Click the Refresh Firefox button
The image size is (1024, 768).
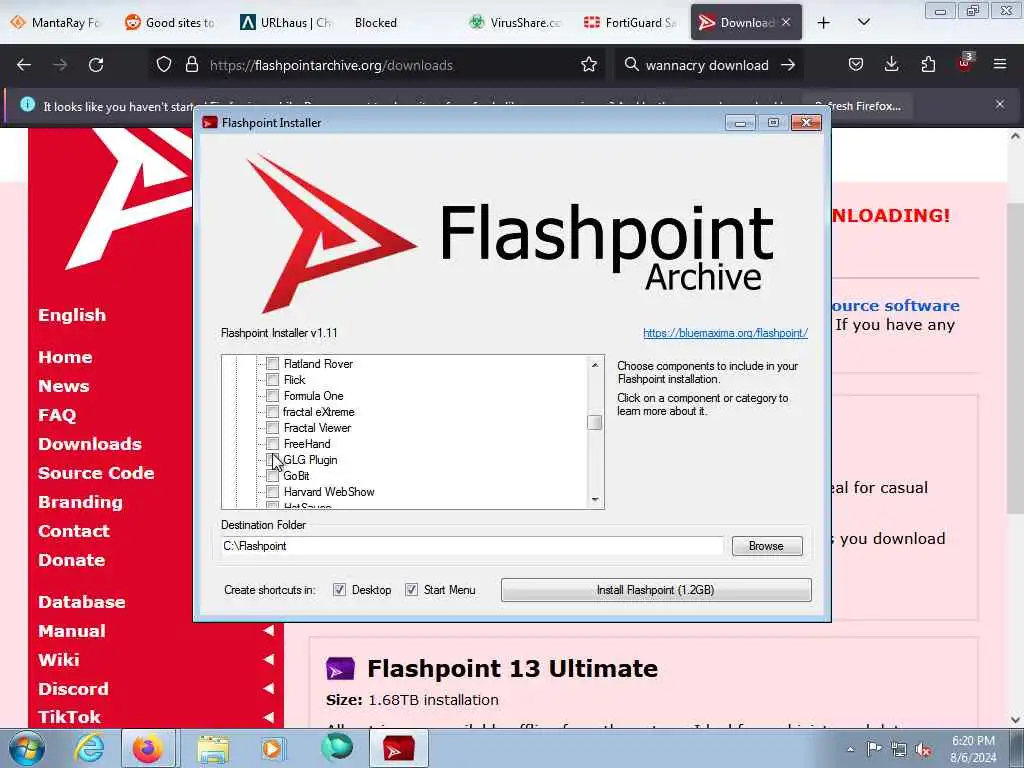(x=858, y=106)
